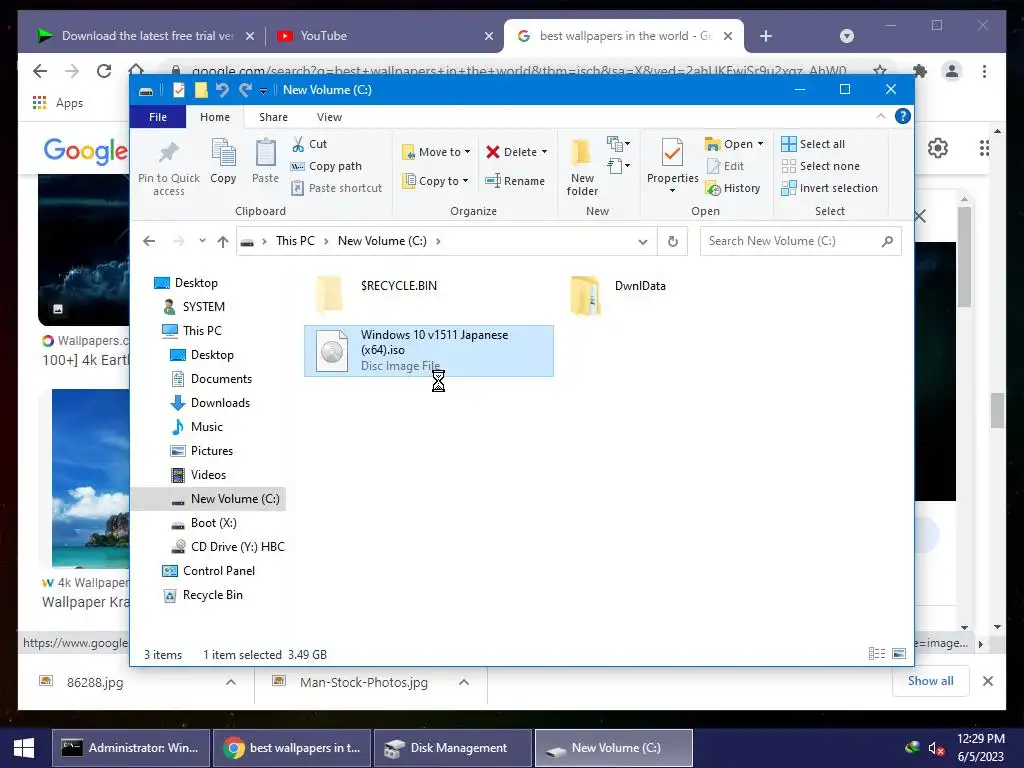Open the Move to dropdown
1024x768 pixels.
point(436,152)
